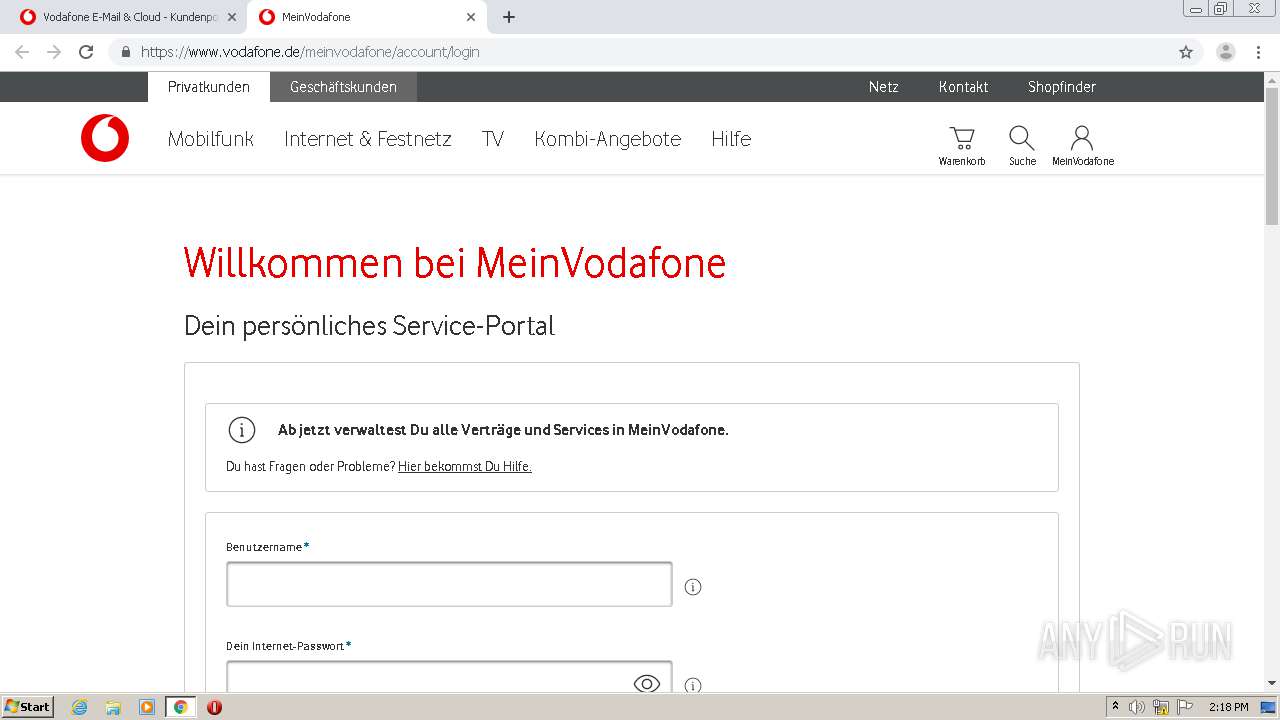Screen dimensions: 1280x720
Task: Open the Mobilfunk menu
Action: [x=211, y=139]
